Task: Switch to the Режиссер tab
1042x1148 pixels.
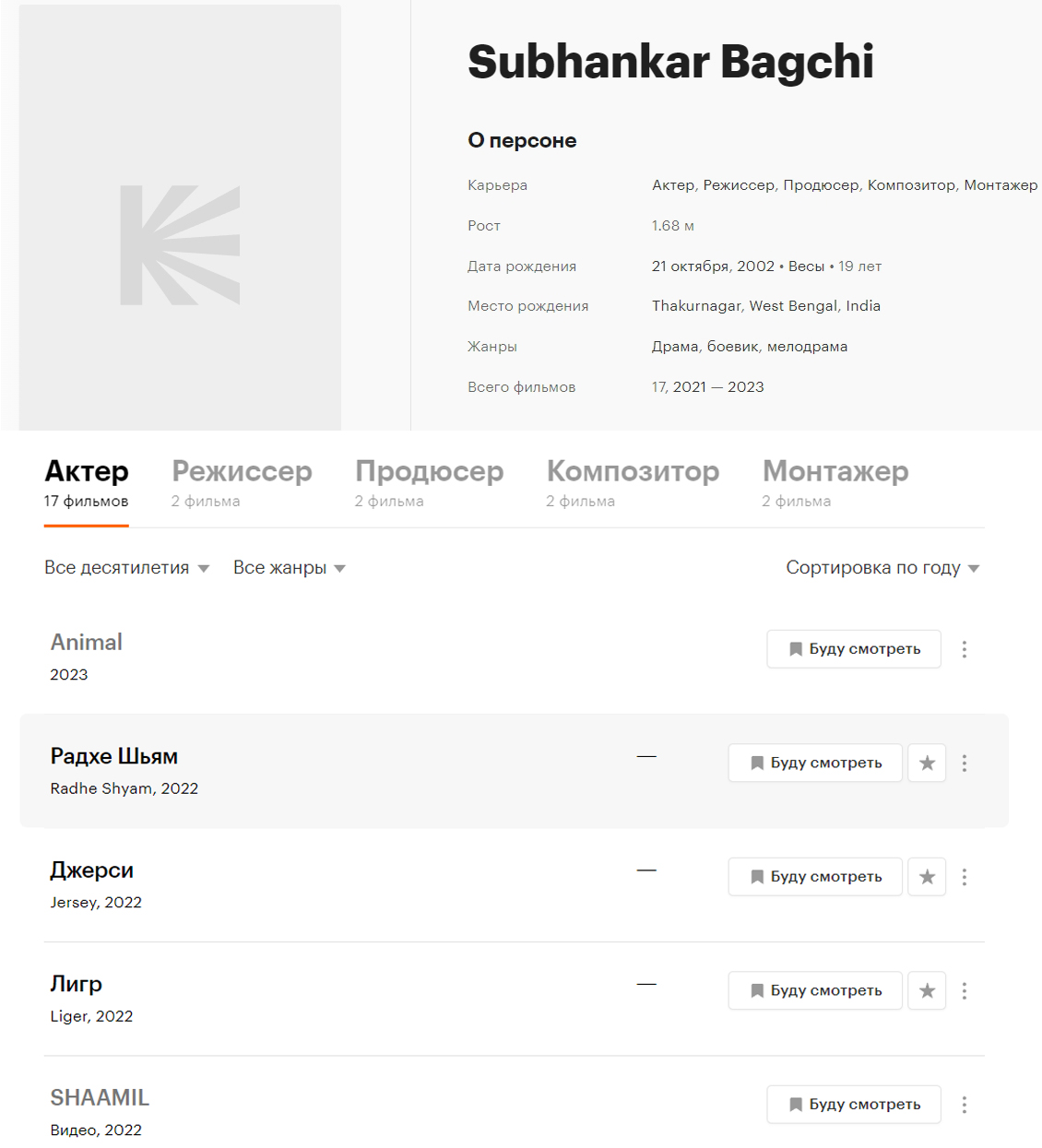Action: tap(242, 472)
